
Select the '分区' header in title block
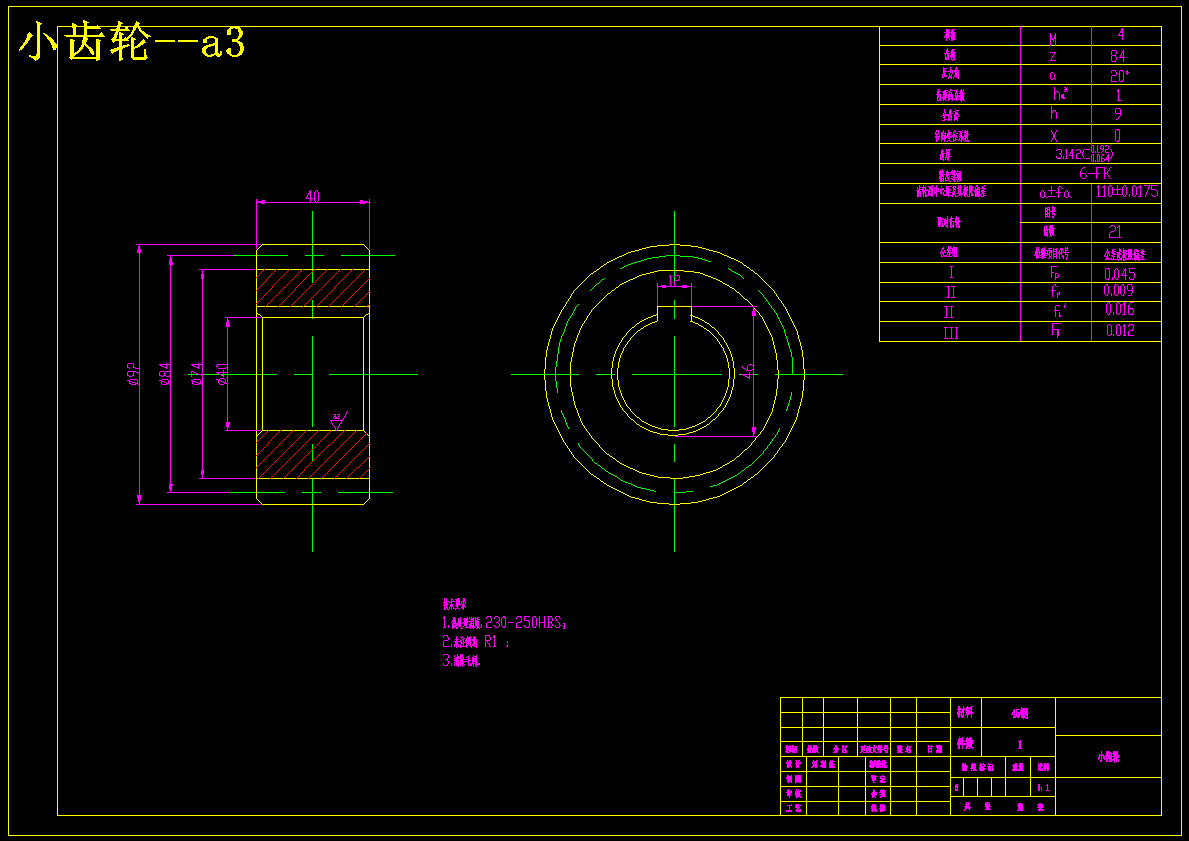pyautogui.click(x=840, y=749)
